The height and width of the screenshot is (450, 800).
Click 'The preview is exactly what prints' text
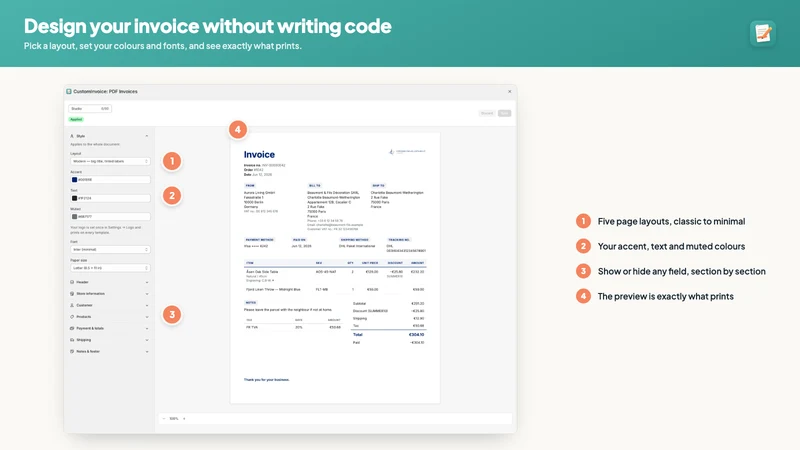tap(666, 296)
